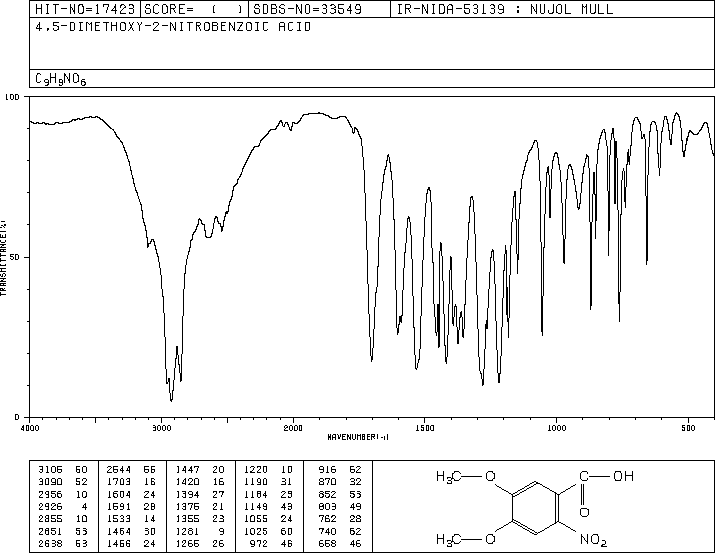Select the 1420 peak entry in table

(x=200, y=481)
